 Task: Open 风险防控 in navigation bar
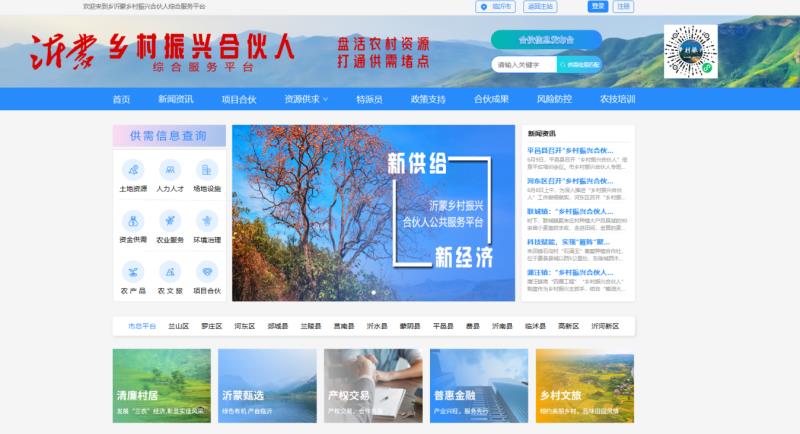click(554, 99)
